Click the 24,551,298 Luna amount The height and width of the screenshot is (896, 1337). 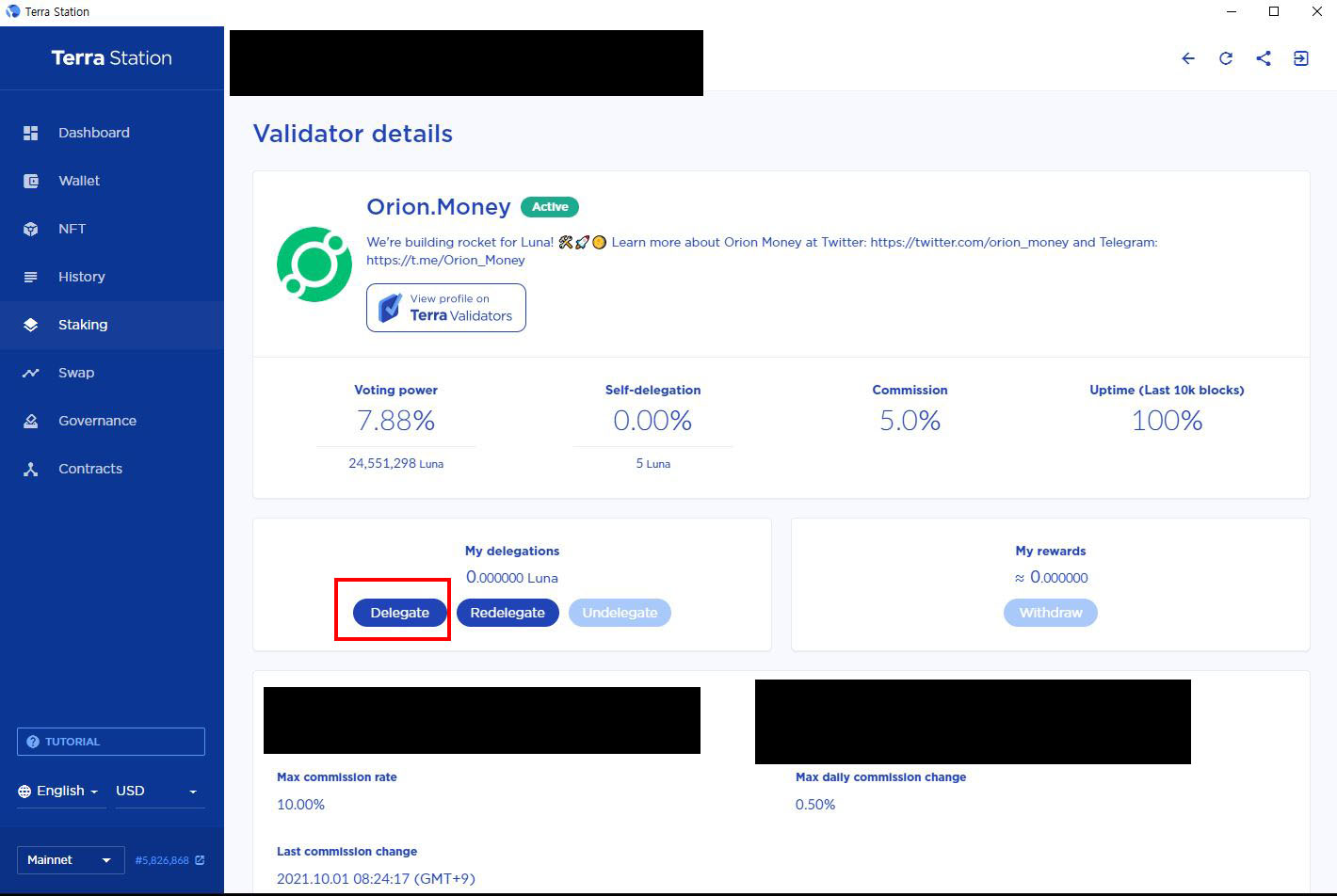click(395, 463)
